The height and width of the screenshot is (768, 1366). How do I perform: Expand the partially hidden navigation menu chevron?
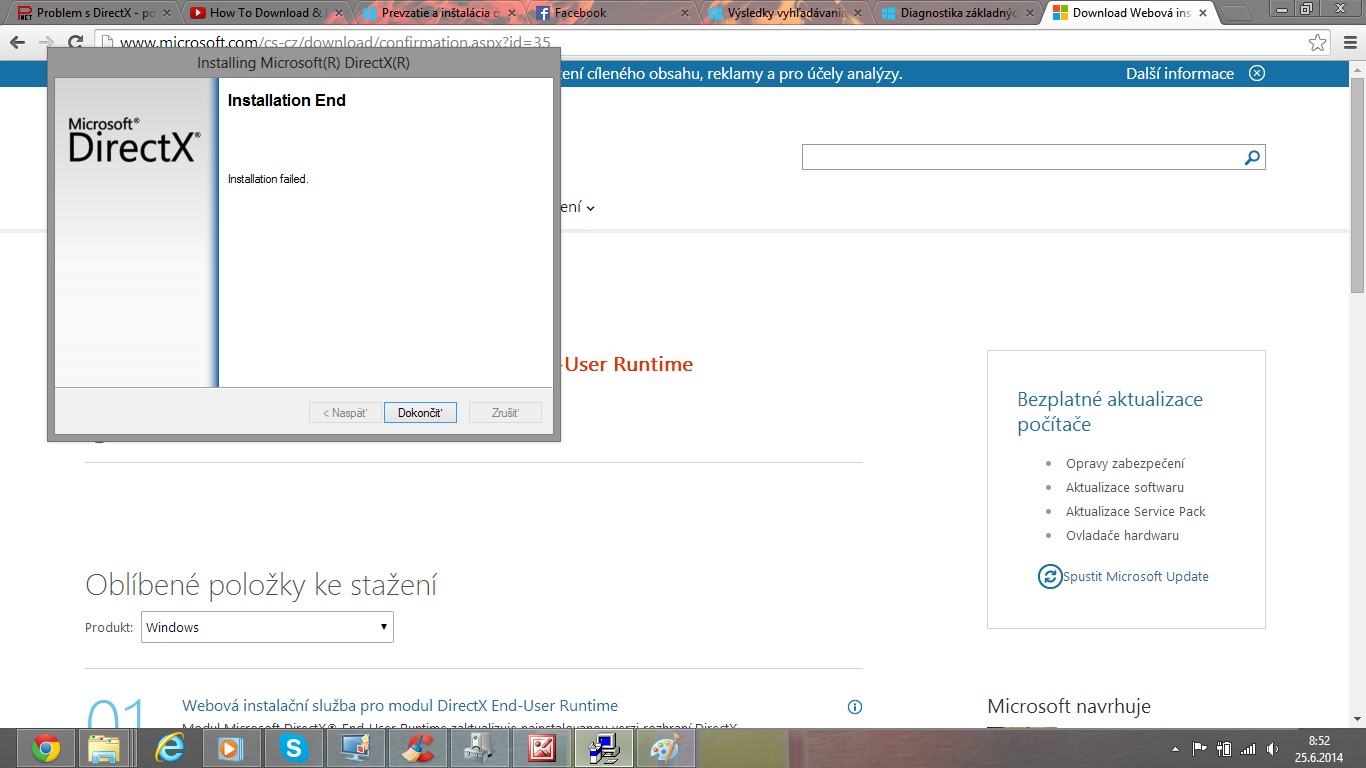591,208
